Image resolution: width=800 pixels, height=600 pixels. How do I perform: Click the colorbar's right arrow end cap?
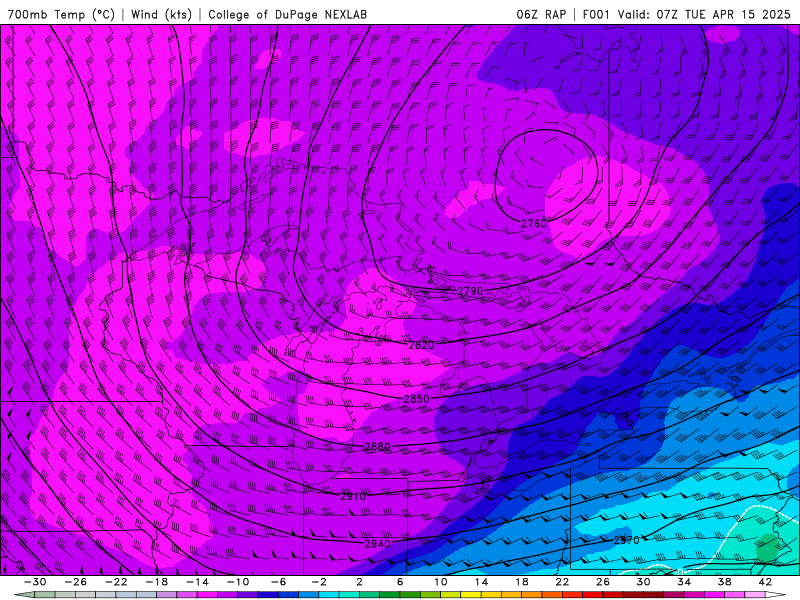click(776, 595)
